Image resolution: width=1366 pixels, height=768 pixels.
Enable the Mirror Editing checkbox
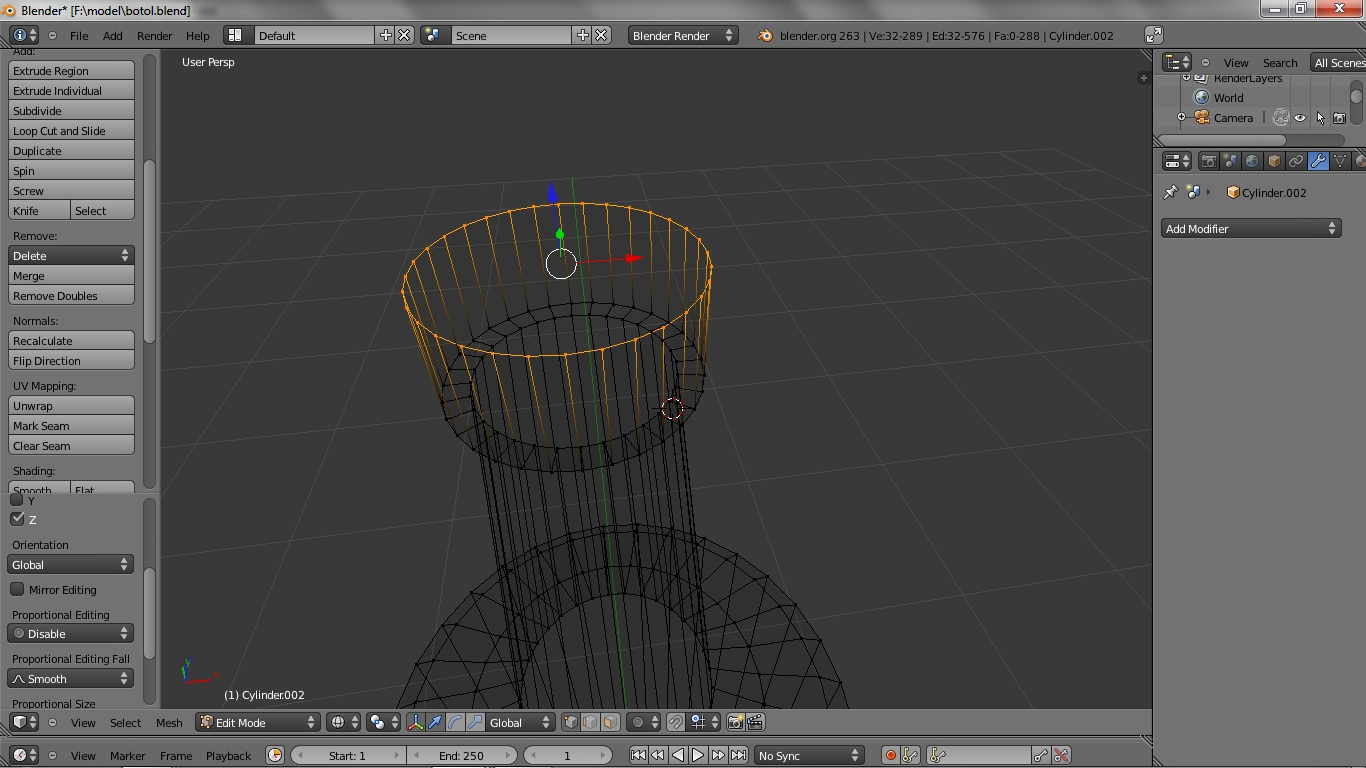tap(17, 589)
